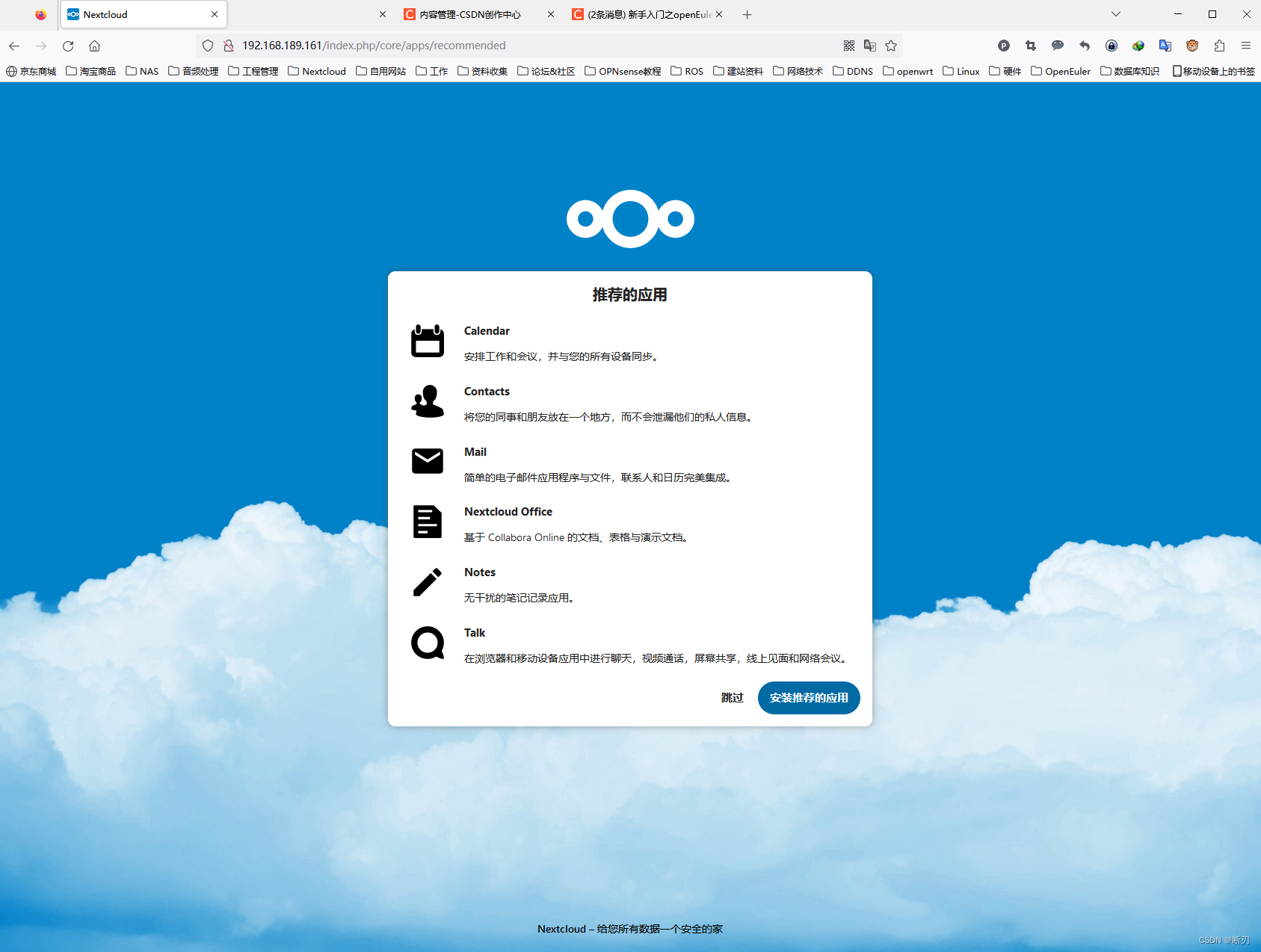Open the tab overview chevron dropdown

point(1115,14)
